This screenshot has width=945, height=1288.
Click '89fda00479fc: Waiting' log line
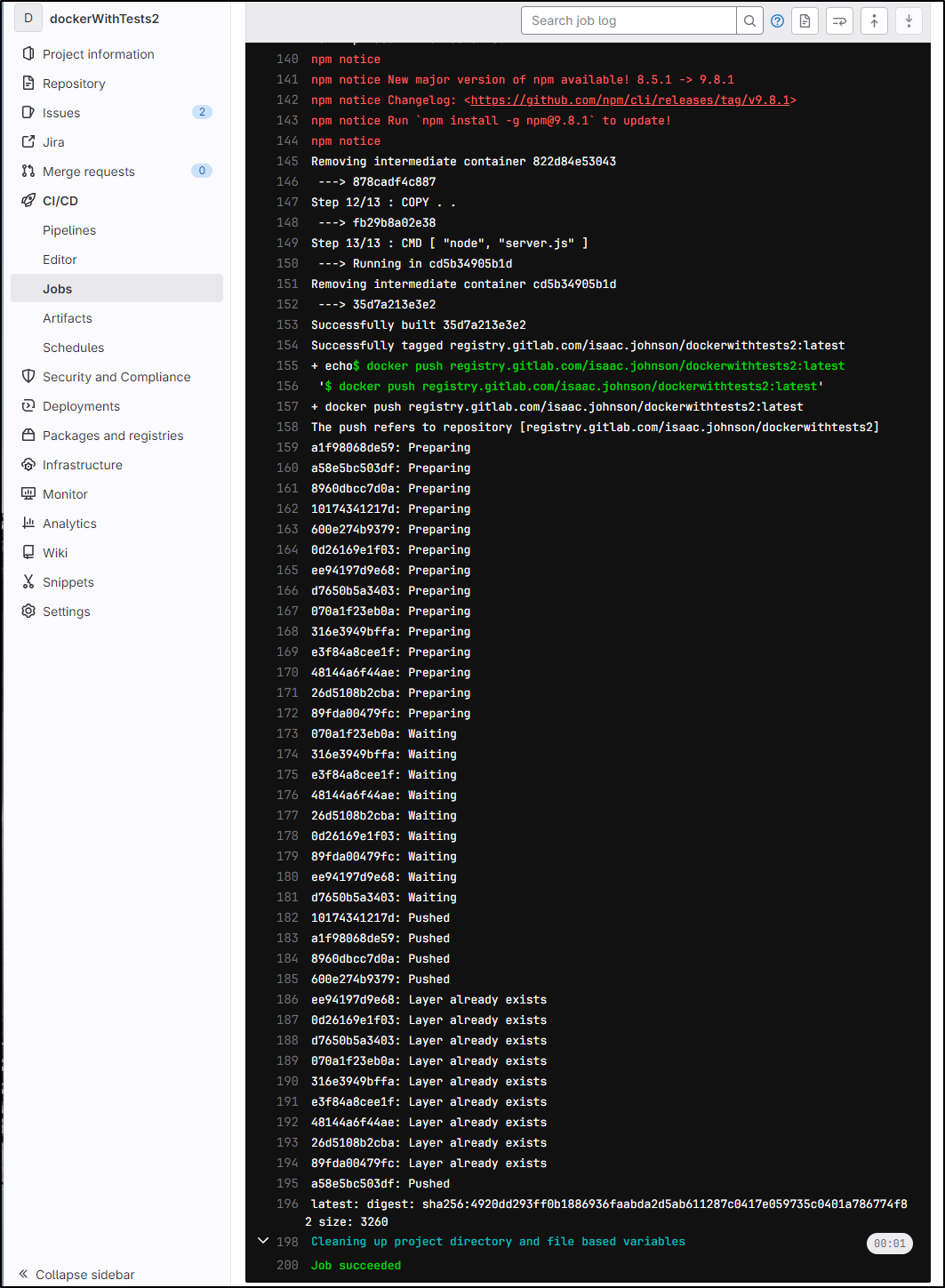tap(384, 856)
